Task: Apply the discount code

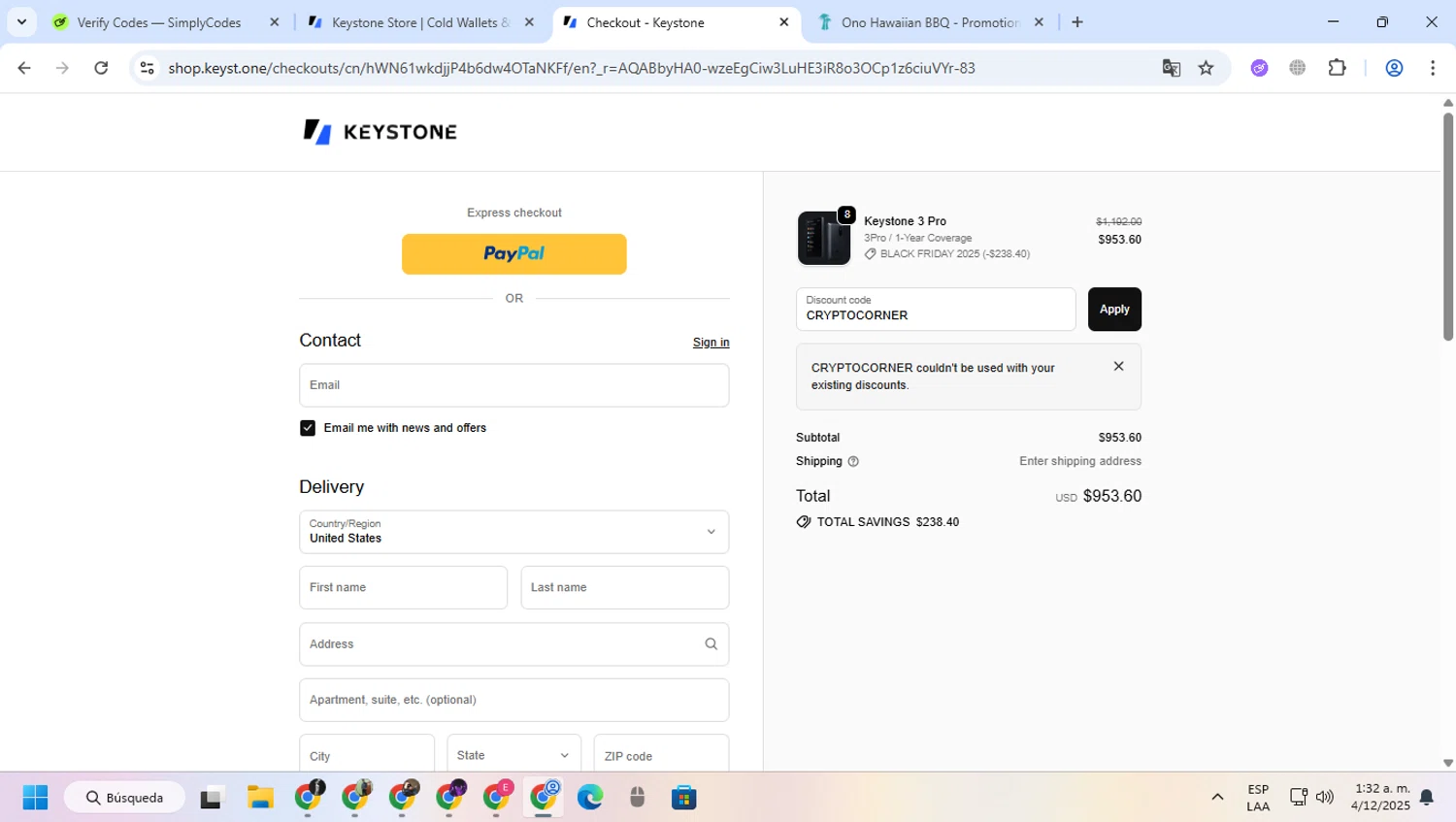Action: pyautogui.click(x=1114, y=309)
